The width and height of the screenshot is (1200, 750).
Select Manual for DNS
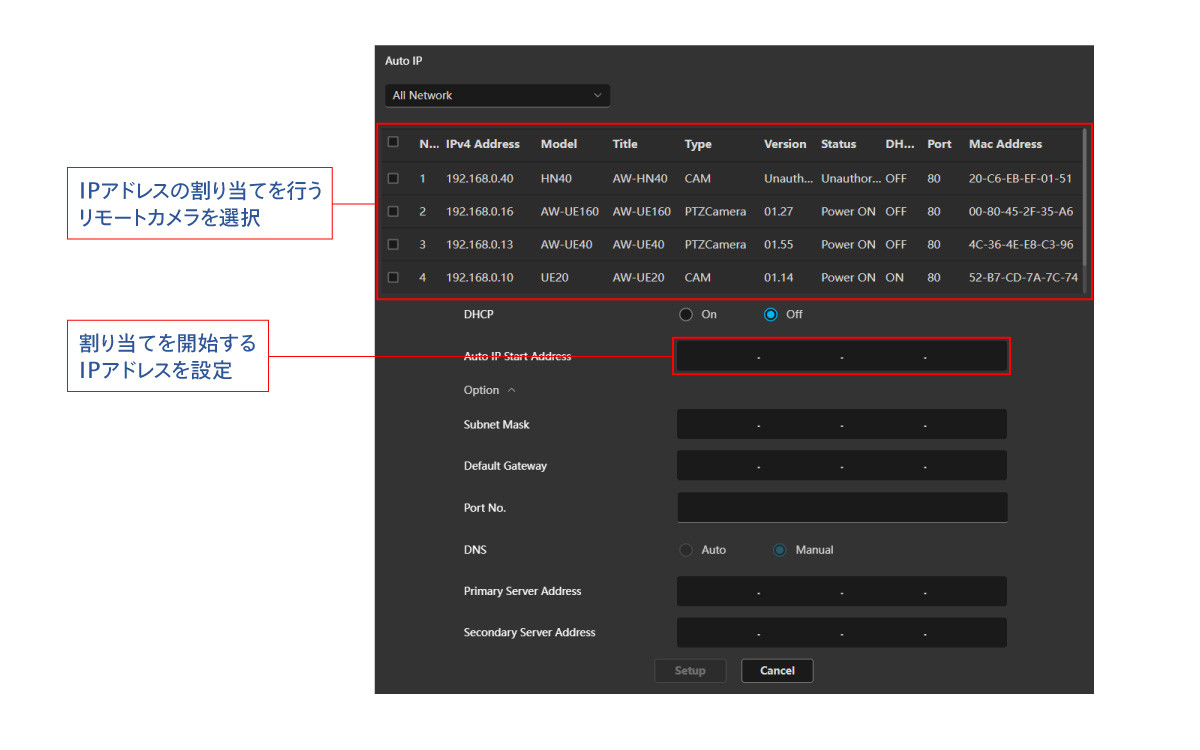coord(780,550)
